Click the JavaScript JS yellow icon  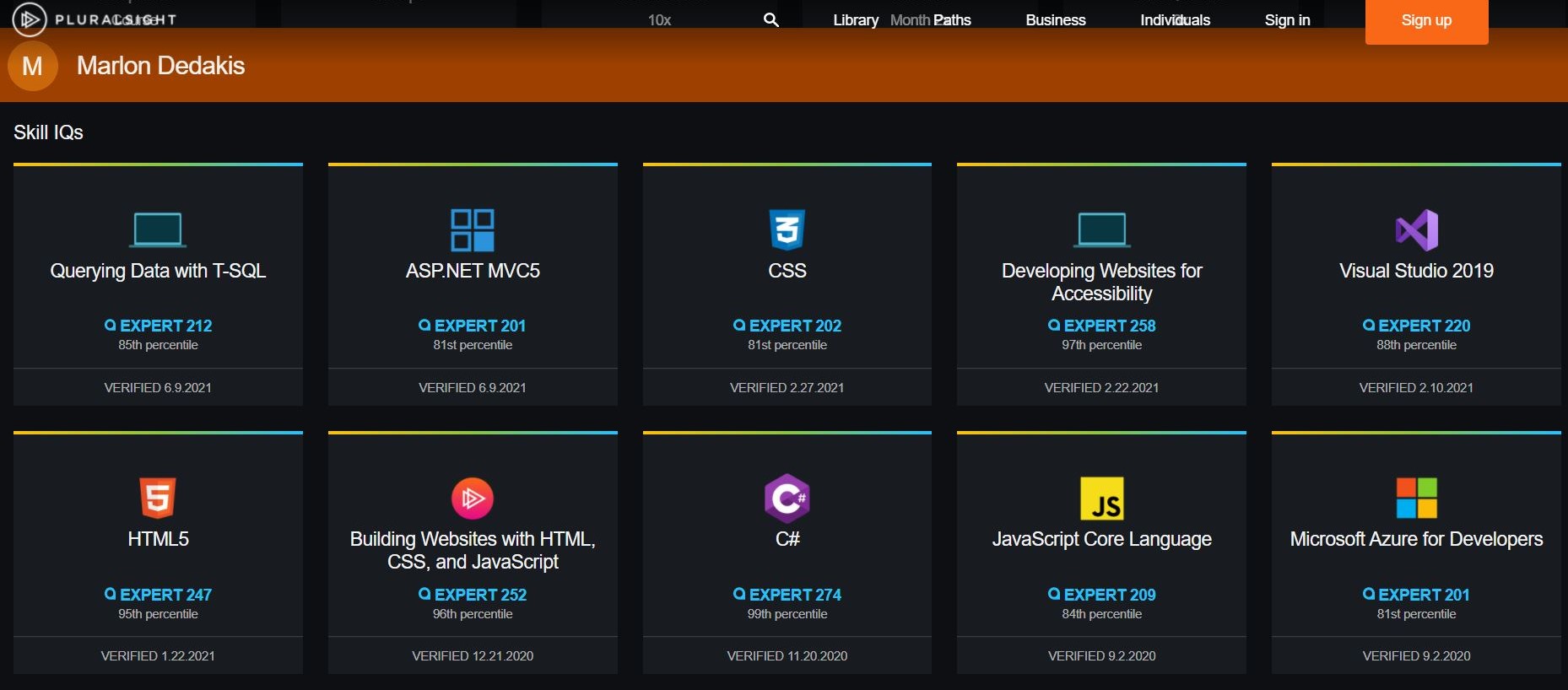(1102, 499)
